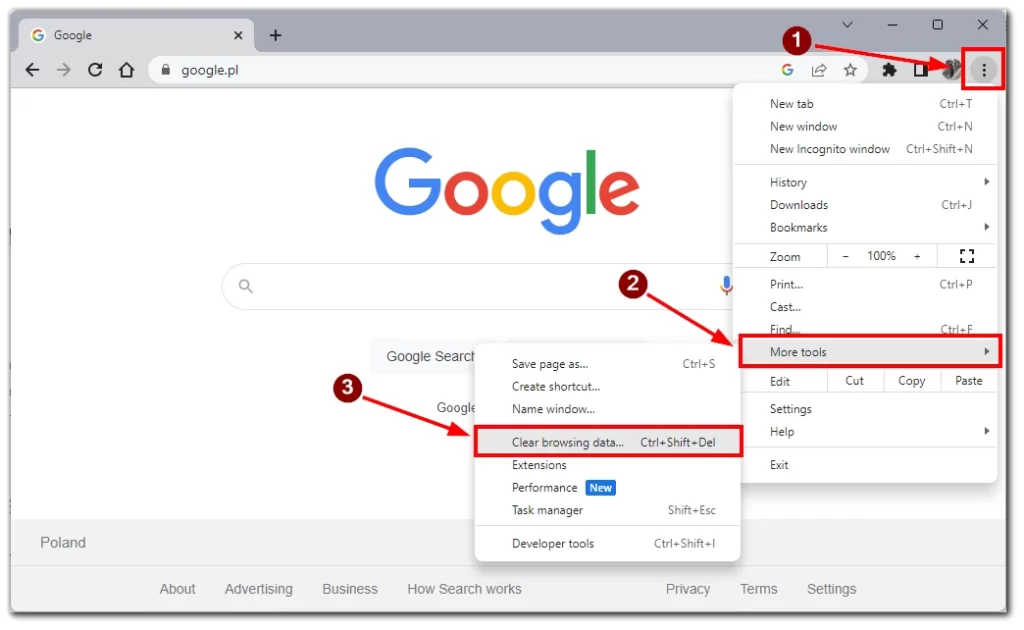Increase zoom with plus button
1024x630 pixels.
917,256
